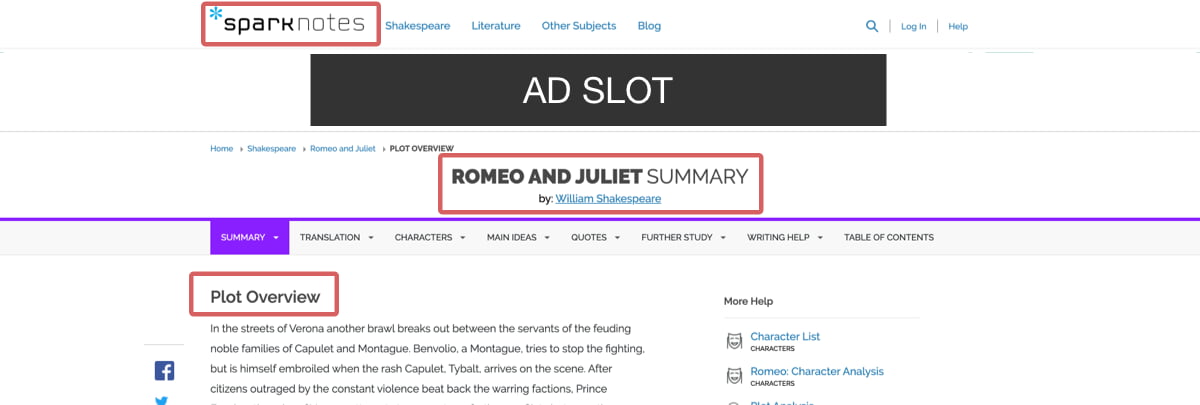1200x405 pixels.
Task: Open the search magnifier icon
Action: pyautogui.click(x=872, y=26)
